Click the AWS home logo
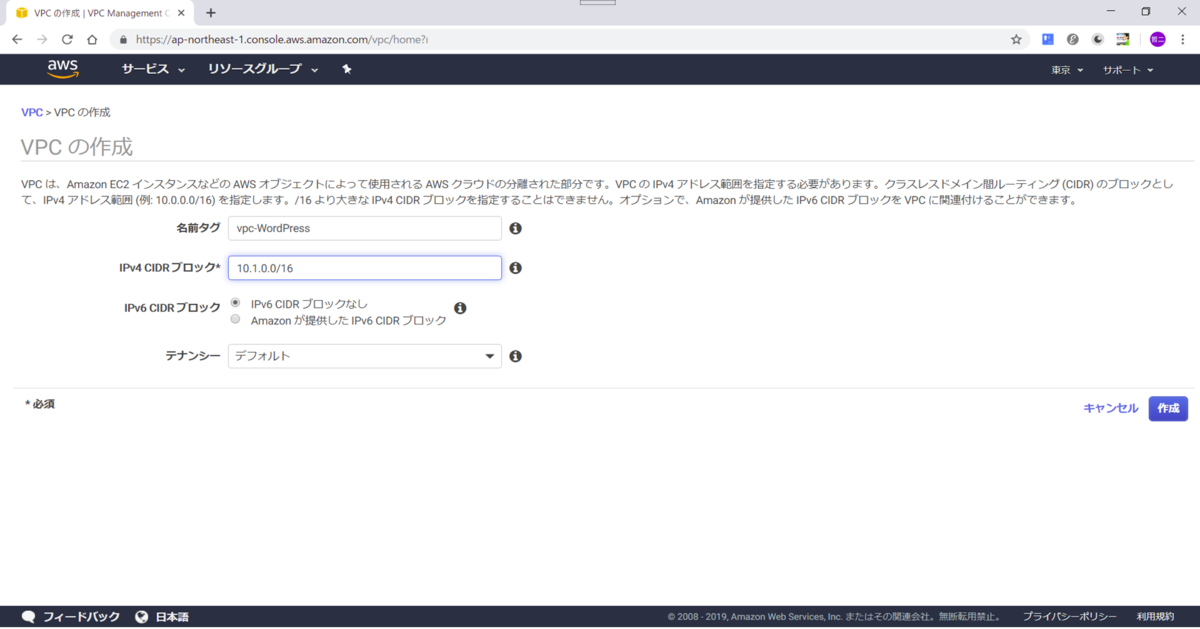The width and height of the screenshot is (1200, 629). pos(62,68)
